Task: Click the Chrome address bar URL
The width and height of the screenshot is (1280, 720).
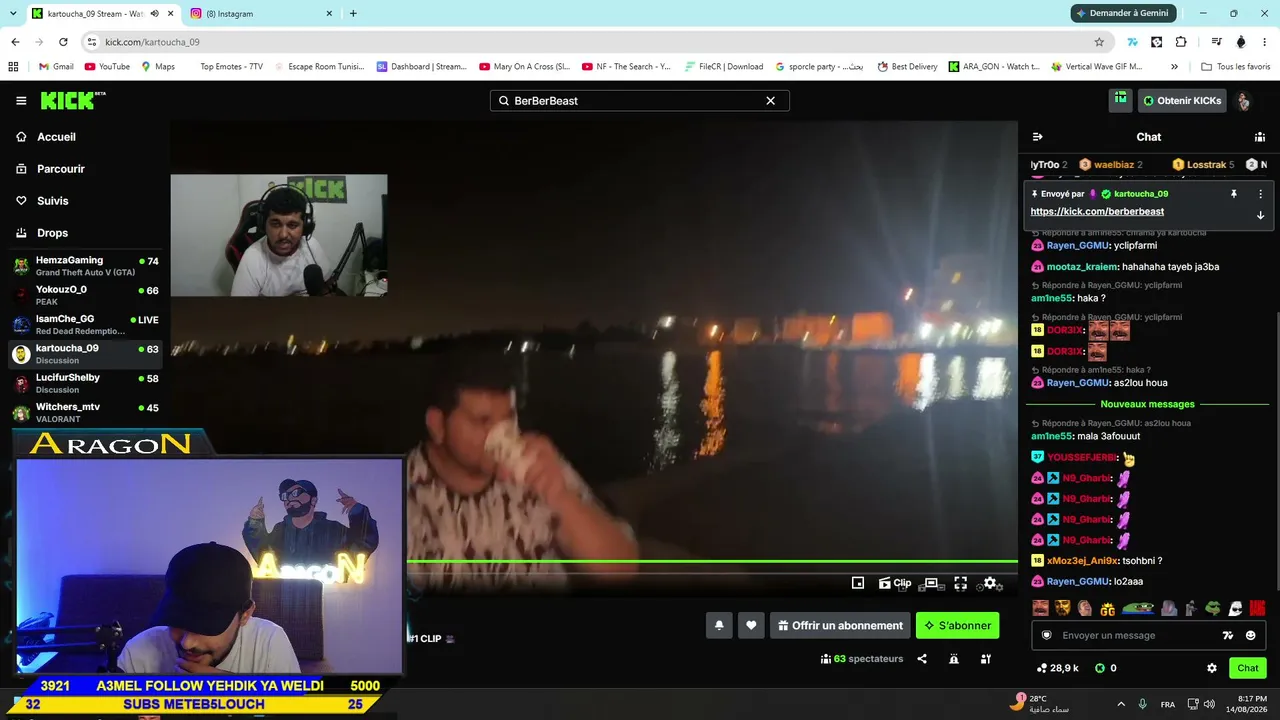Action: click(152, 42)
